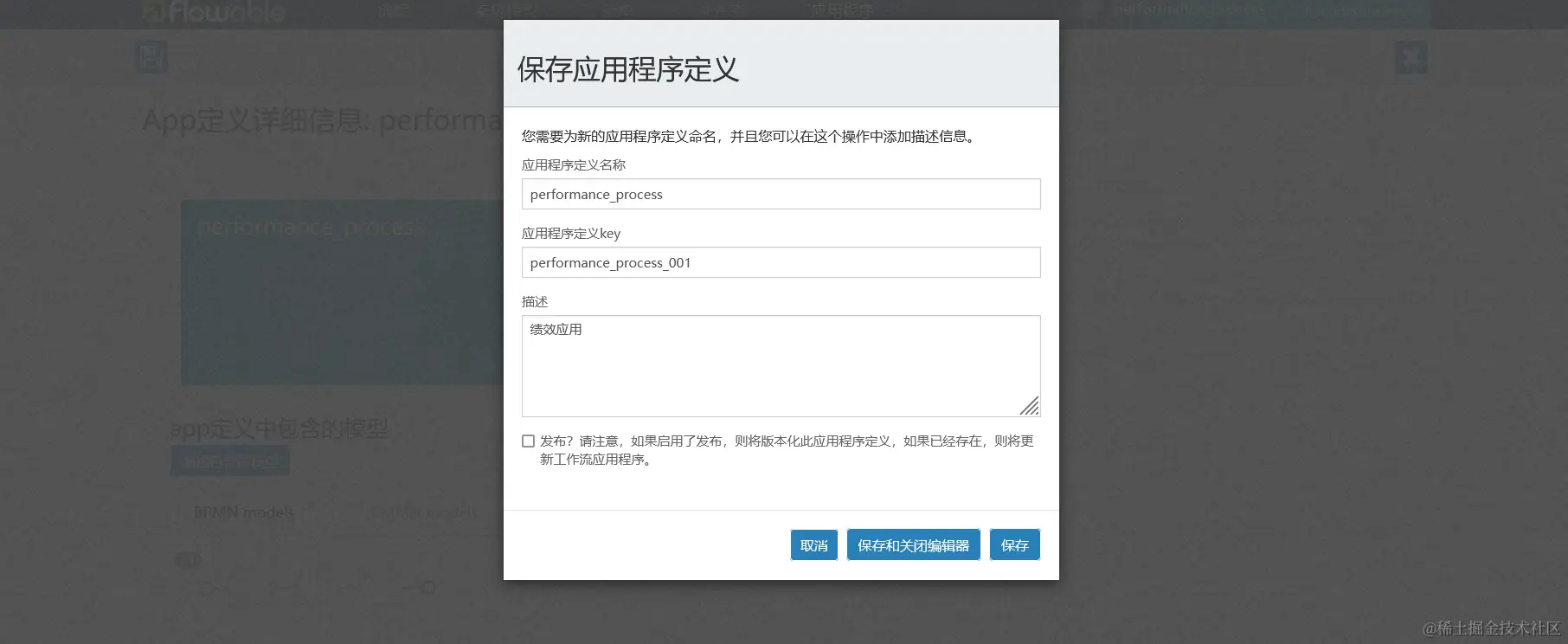Click the save icon in the background editor toolbar
Image resolution: width=1568 pixels, height=644 pixels.
151,58
